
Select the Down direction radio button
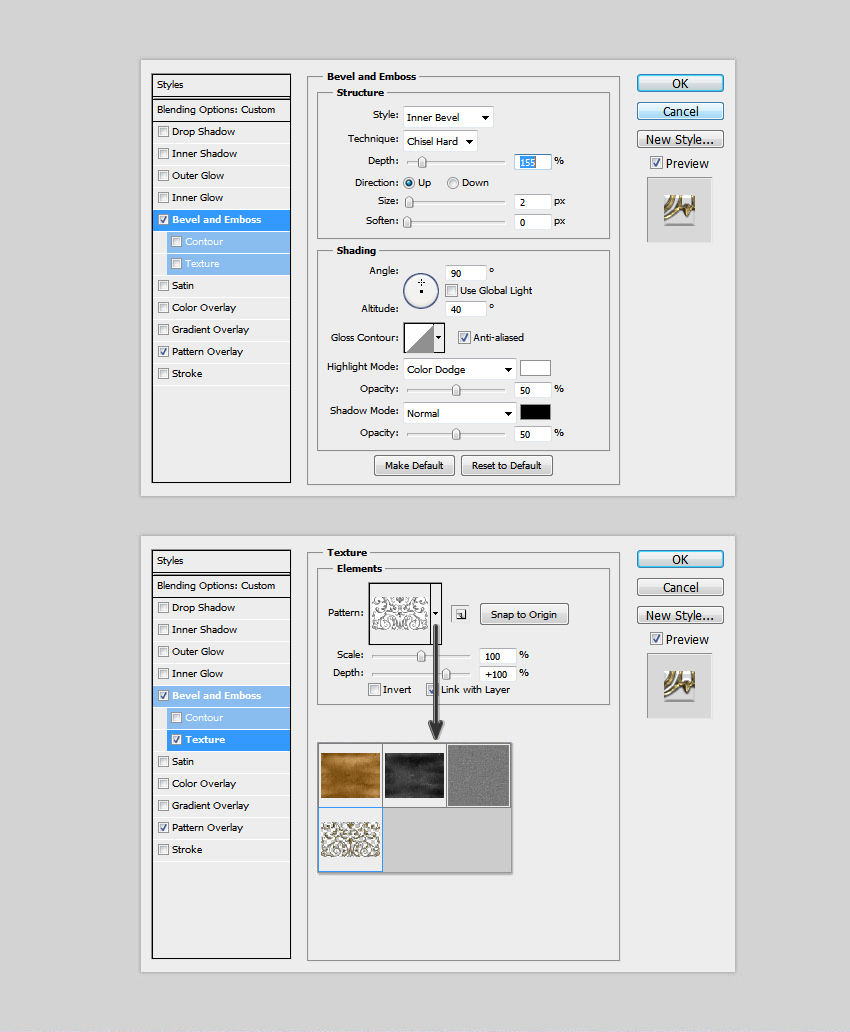click(x=453, y=183)
